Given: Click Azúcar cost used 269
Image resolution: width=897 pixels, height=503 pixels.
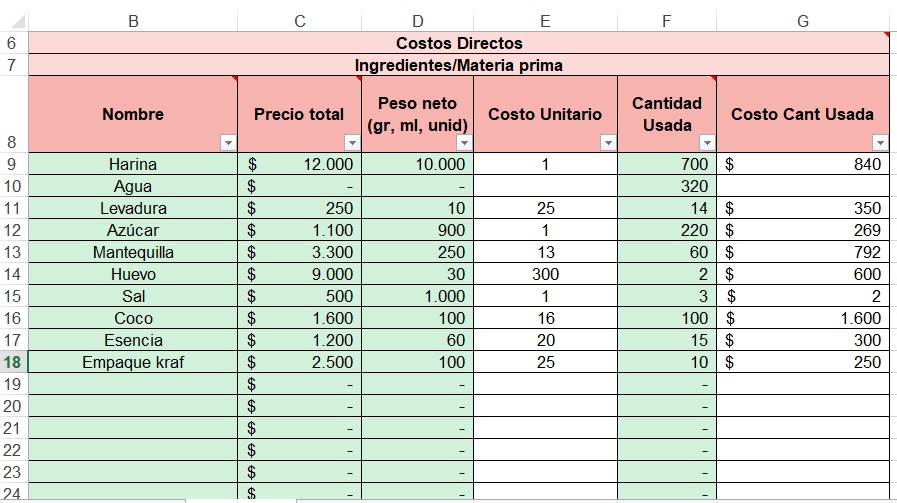Looking at the screenshot, I should [803, 230].
